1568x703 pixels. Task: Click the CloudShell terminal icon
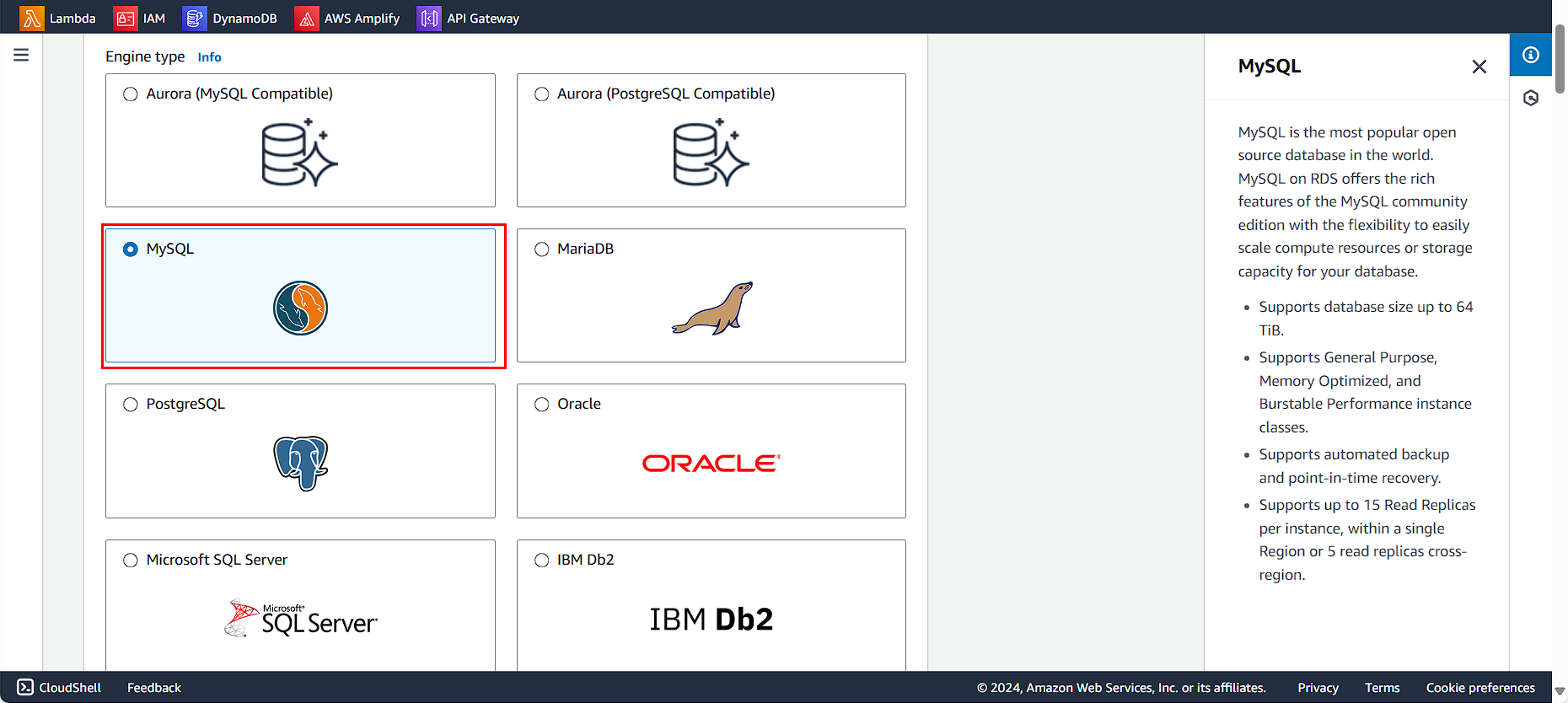click(x=25, y=687)
